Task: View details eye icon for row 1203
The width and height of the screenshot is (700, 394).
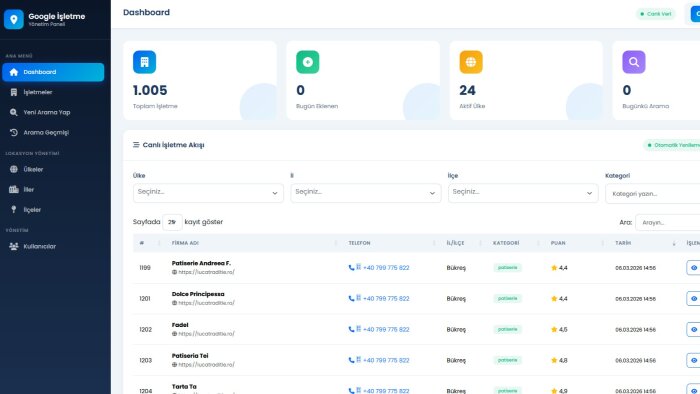Action: (x=693, y=360)
